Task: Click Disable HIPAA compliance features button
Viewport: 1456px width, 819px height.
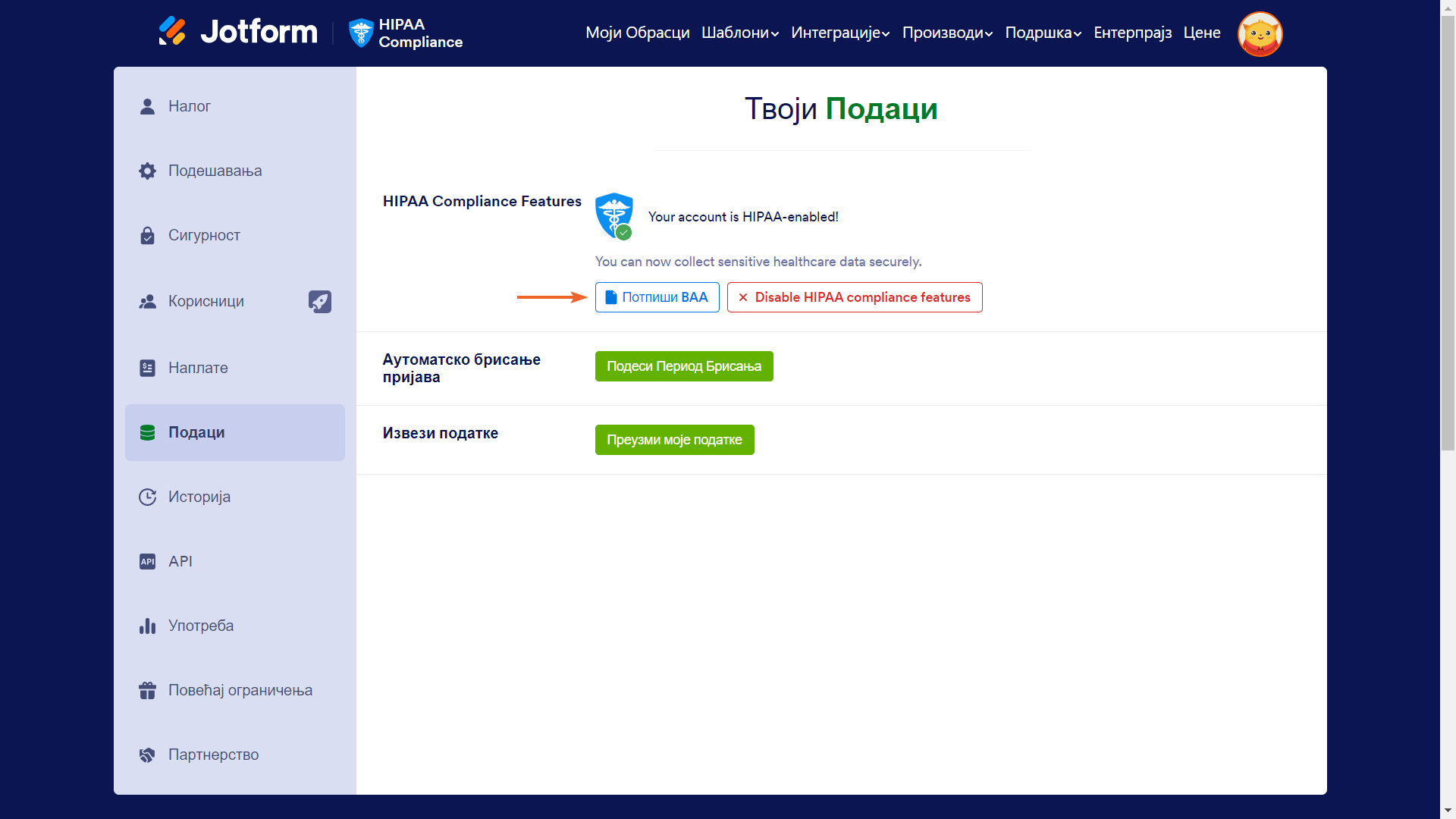Action: coord(855,297)
